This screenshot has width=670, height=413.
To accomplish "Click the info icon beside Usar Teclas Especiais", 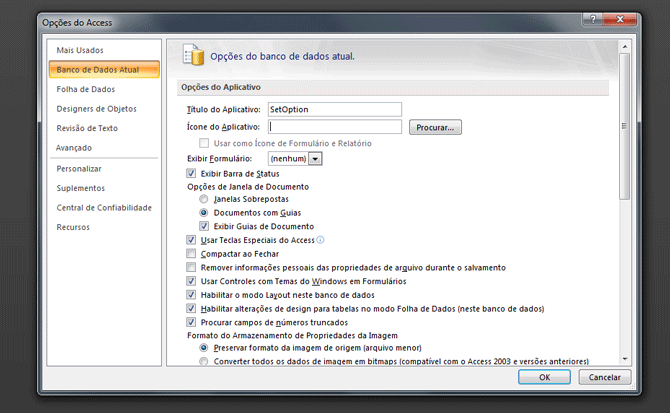I will pyautogui.click(x=320, y=240).
